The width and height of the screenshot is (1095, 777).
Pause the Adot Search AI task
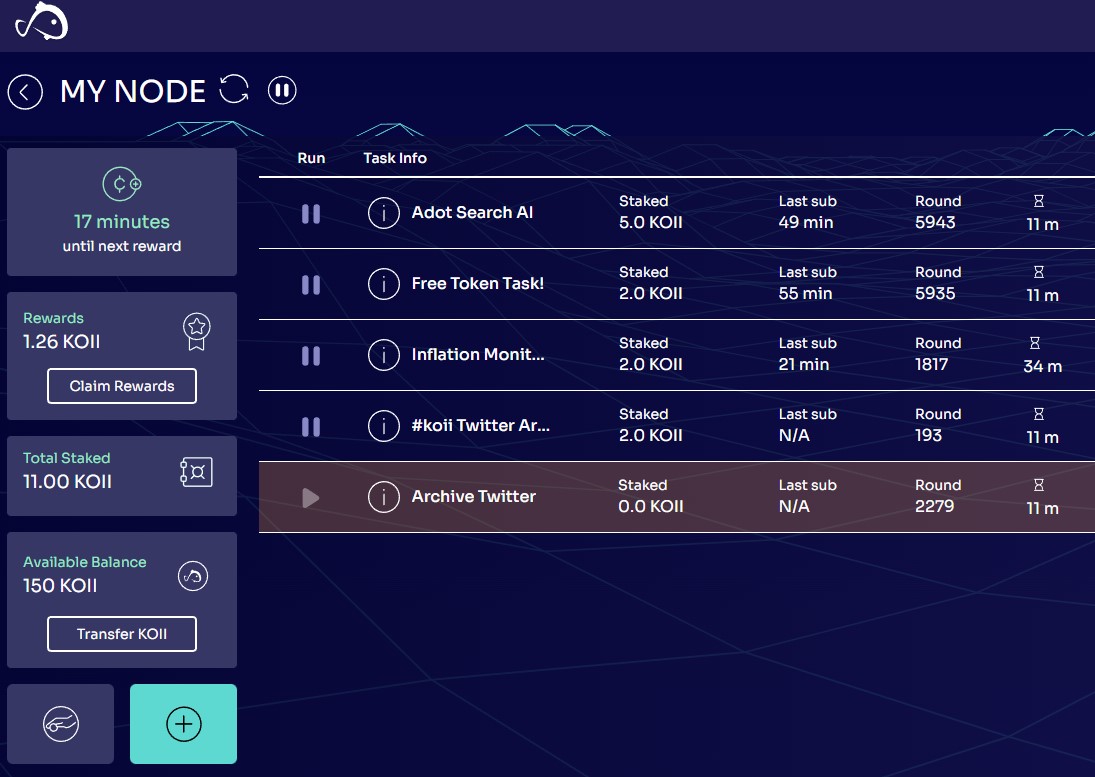[311, 214]
